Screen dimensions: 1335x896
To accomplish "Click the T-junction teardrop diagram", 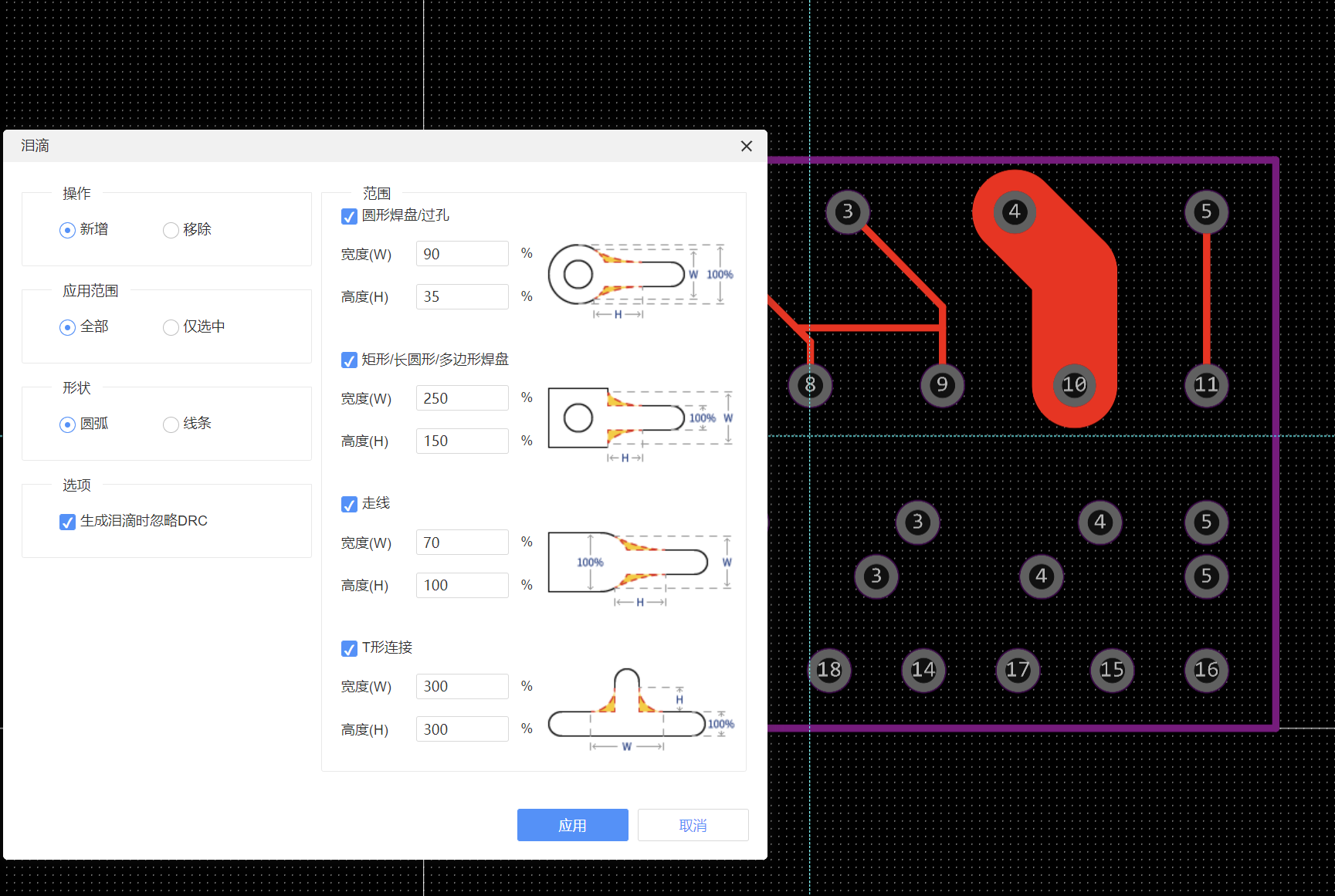I will click(x=640, y=710).
